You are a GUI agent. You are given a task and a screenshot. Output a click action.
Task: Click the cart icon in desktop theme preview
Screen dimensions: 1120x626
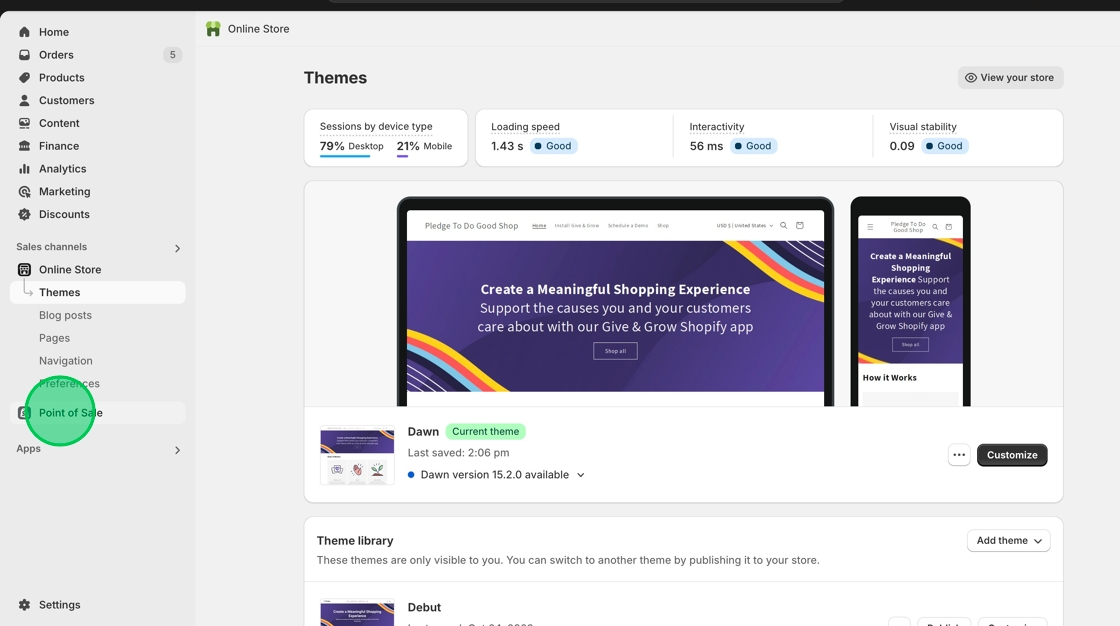(x=800, y=225)
